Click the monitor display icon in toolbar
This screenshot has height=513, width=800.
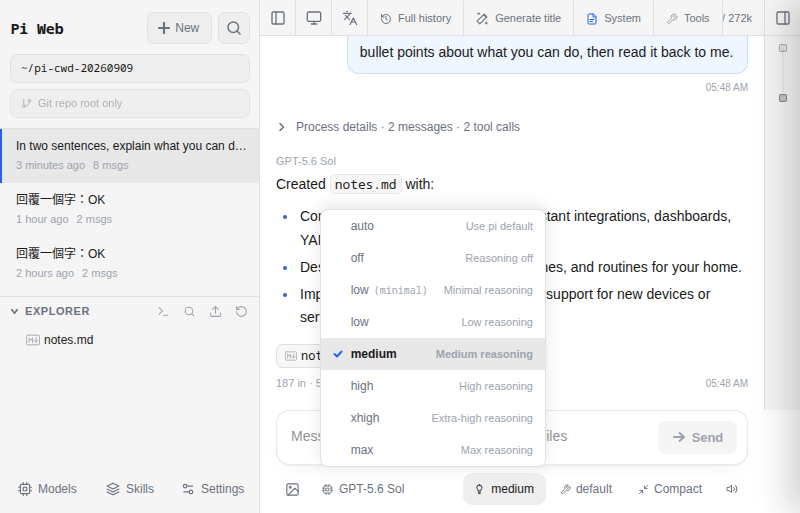[x=314, y=18]
